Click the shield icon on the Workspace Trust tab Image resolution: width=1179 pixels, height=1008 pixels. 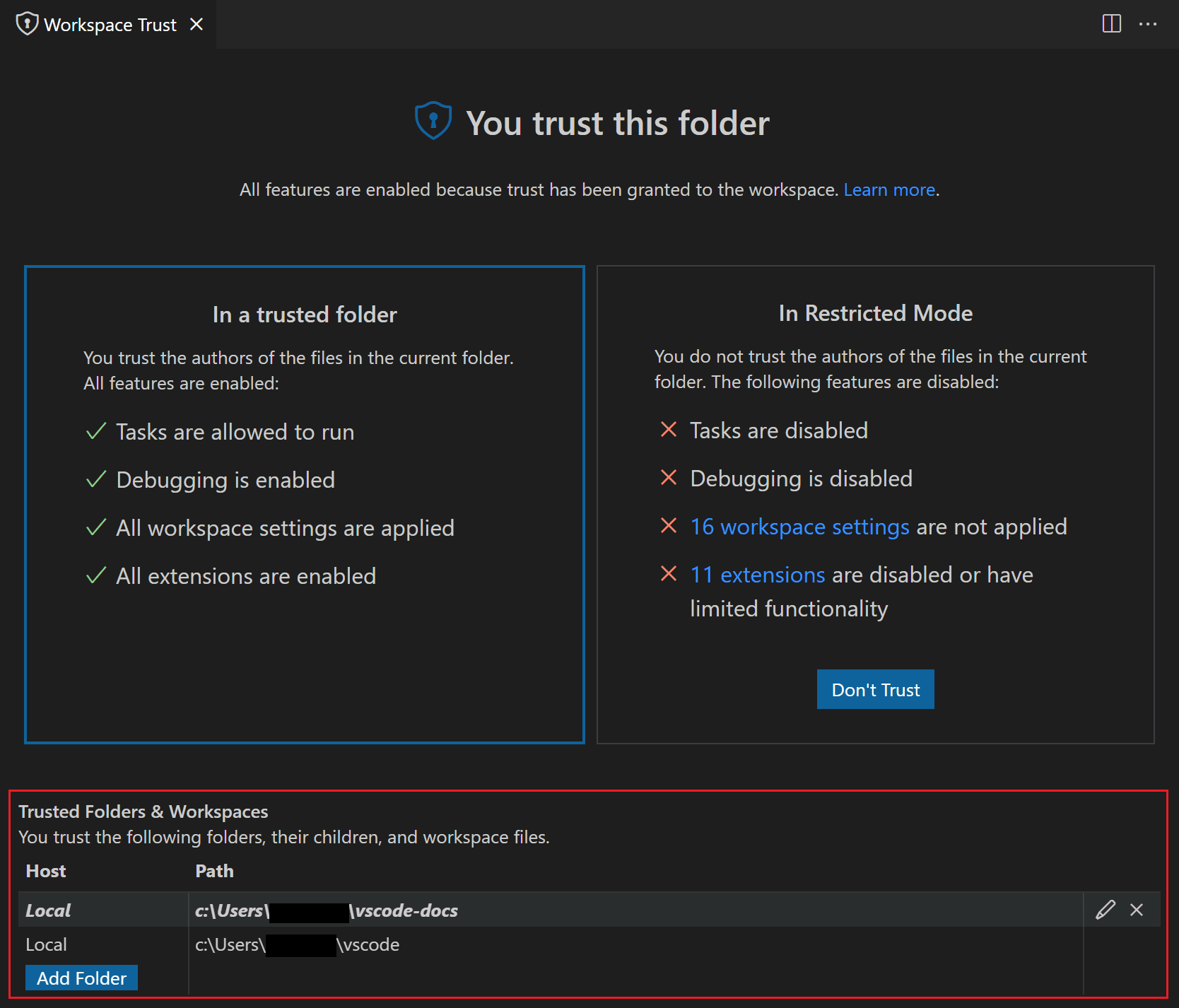pos(26,23)
